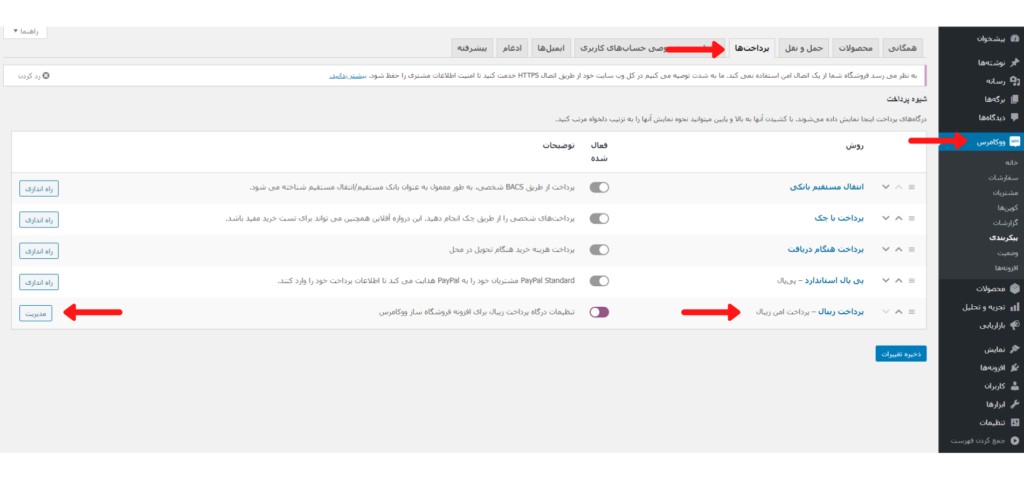
Task: Open the دیدگاه‌ها comments bubble icon
Action: click(1014, 117)
